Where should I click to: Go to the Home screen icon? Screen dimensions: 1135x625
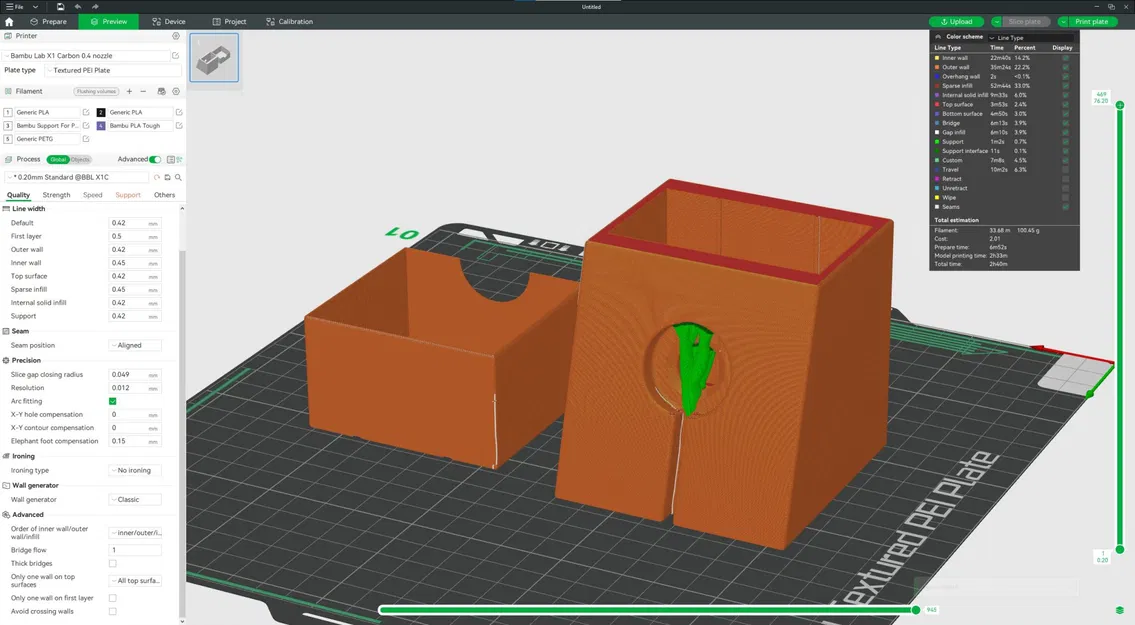(x=9, y=22)
